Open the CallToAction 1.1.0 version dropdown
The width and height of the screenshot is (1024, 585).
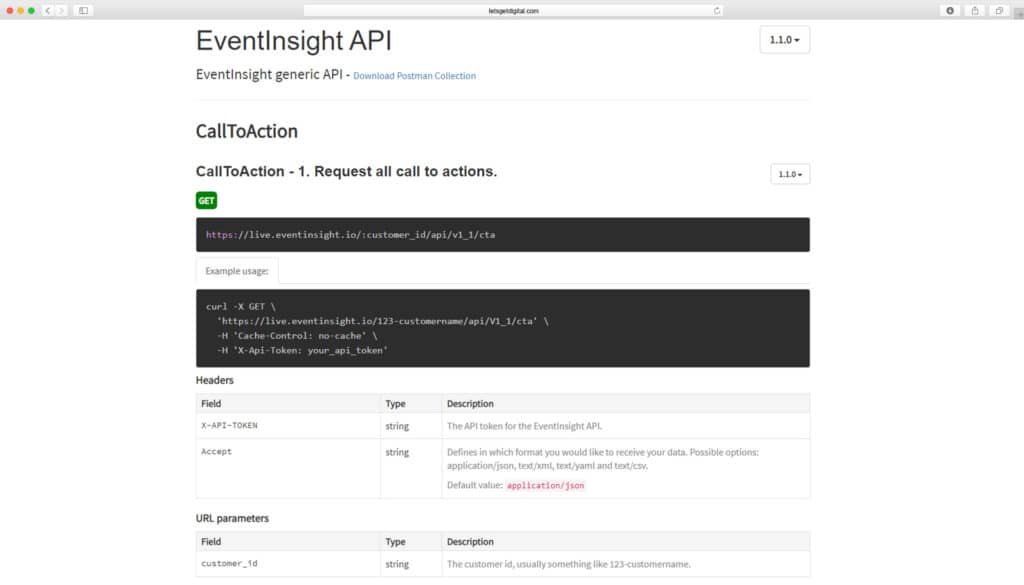click(790, 174)
